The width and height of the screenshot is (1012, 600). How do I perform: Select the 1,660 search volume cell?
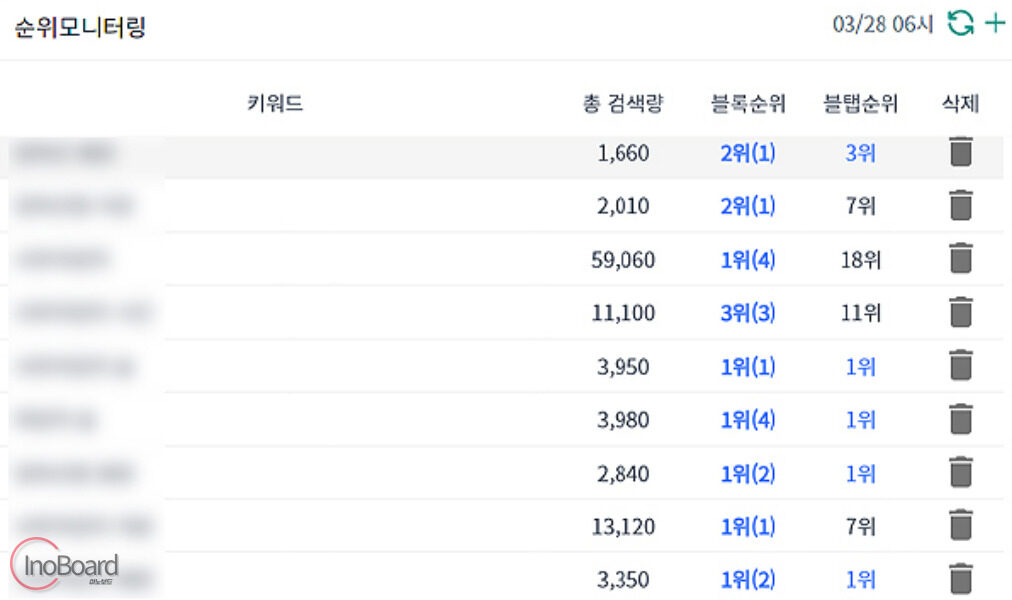point(623,154)
